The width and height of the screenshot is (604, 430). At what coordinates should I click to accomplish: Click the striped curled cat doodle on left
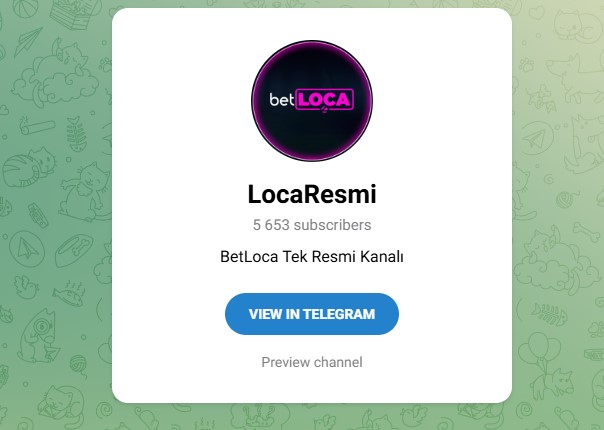[29, 168]
